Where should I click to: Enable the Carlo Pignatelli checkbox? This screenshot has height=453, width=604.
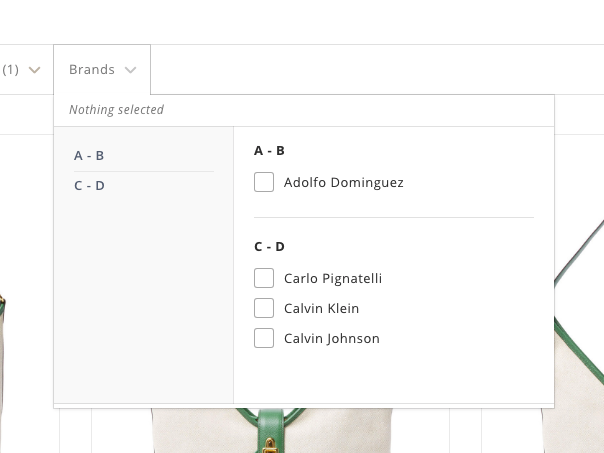coord(264,279)
